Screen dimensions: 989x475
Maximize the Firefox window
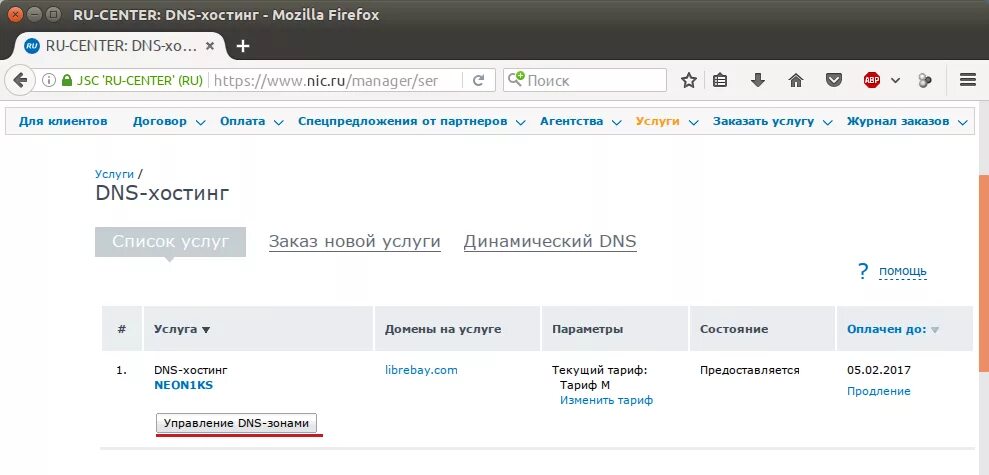tap(54, 14)
